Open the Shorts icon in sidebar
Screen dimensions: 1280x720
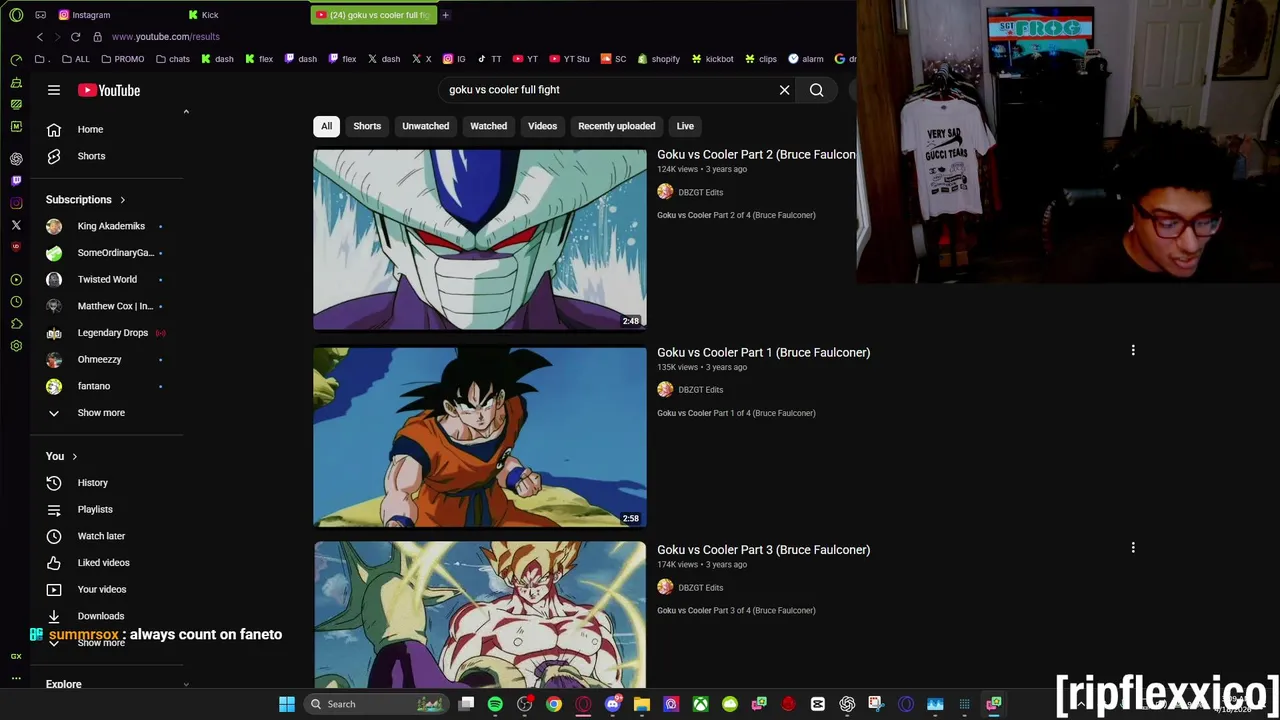[x=54, y=156]
